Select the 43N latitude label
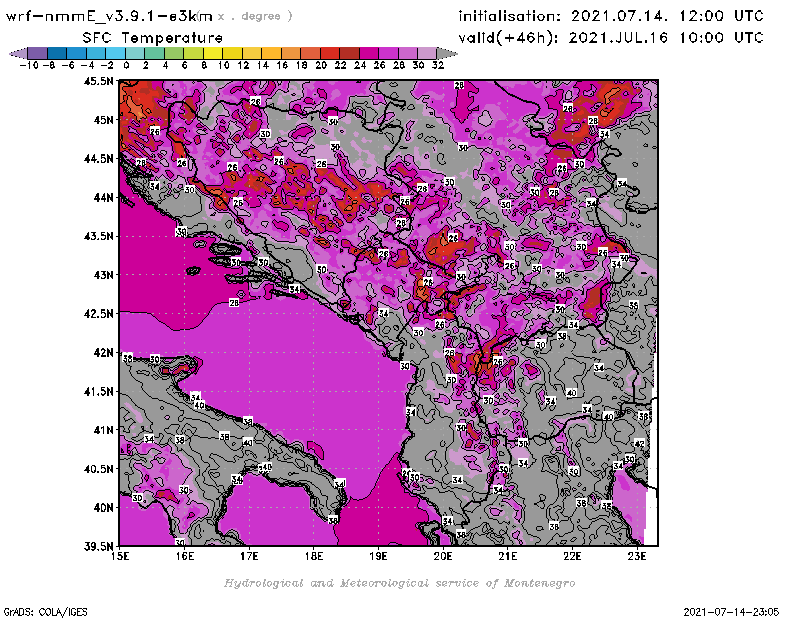The width and height of the screenshot is (800, 618). 104,275
